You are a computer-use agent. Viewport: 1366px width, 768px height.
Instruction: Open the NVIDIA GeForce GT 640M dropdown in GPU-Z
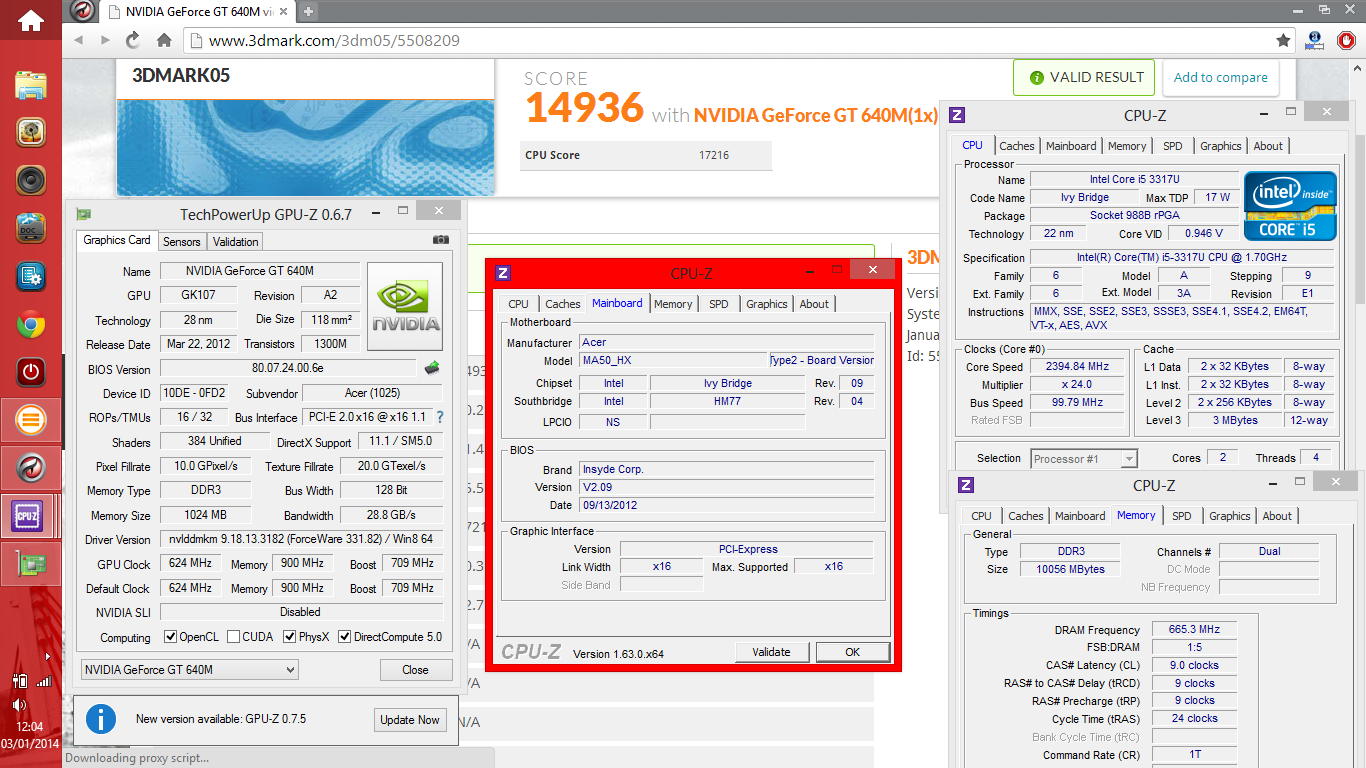tap(189, 670)
